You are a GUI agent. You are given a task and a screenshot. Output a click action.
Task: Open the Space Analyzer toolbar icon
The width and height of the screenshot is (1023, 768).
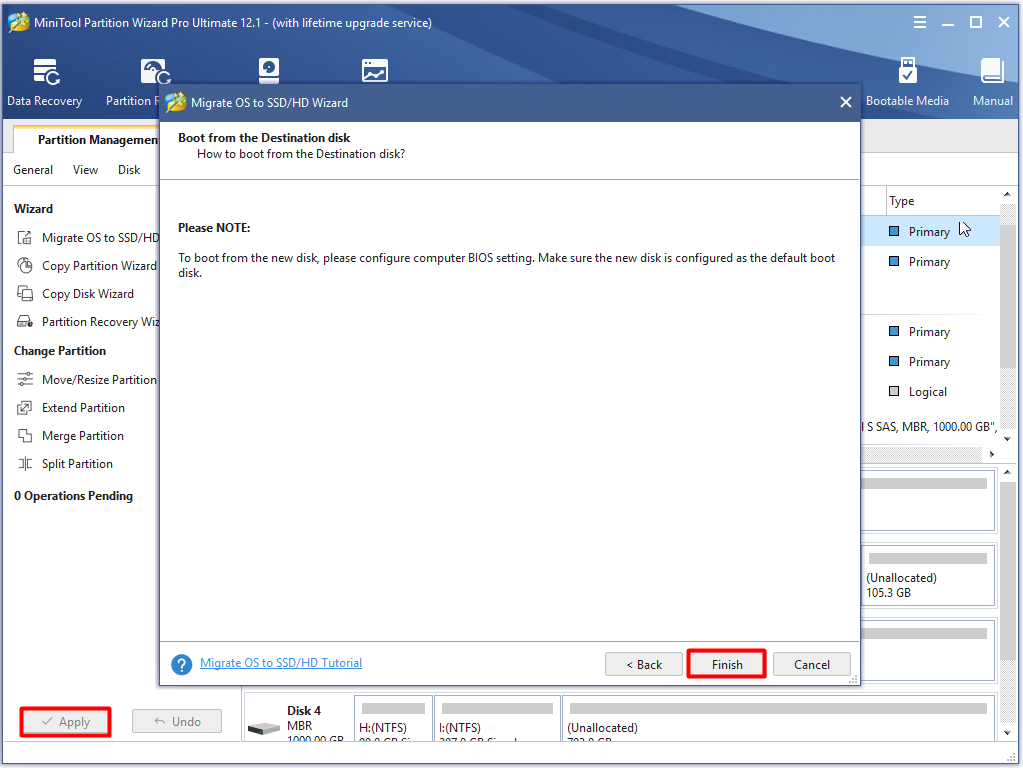(374, 70)
